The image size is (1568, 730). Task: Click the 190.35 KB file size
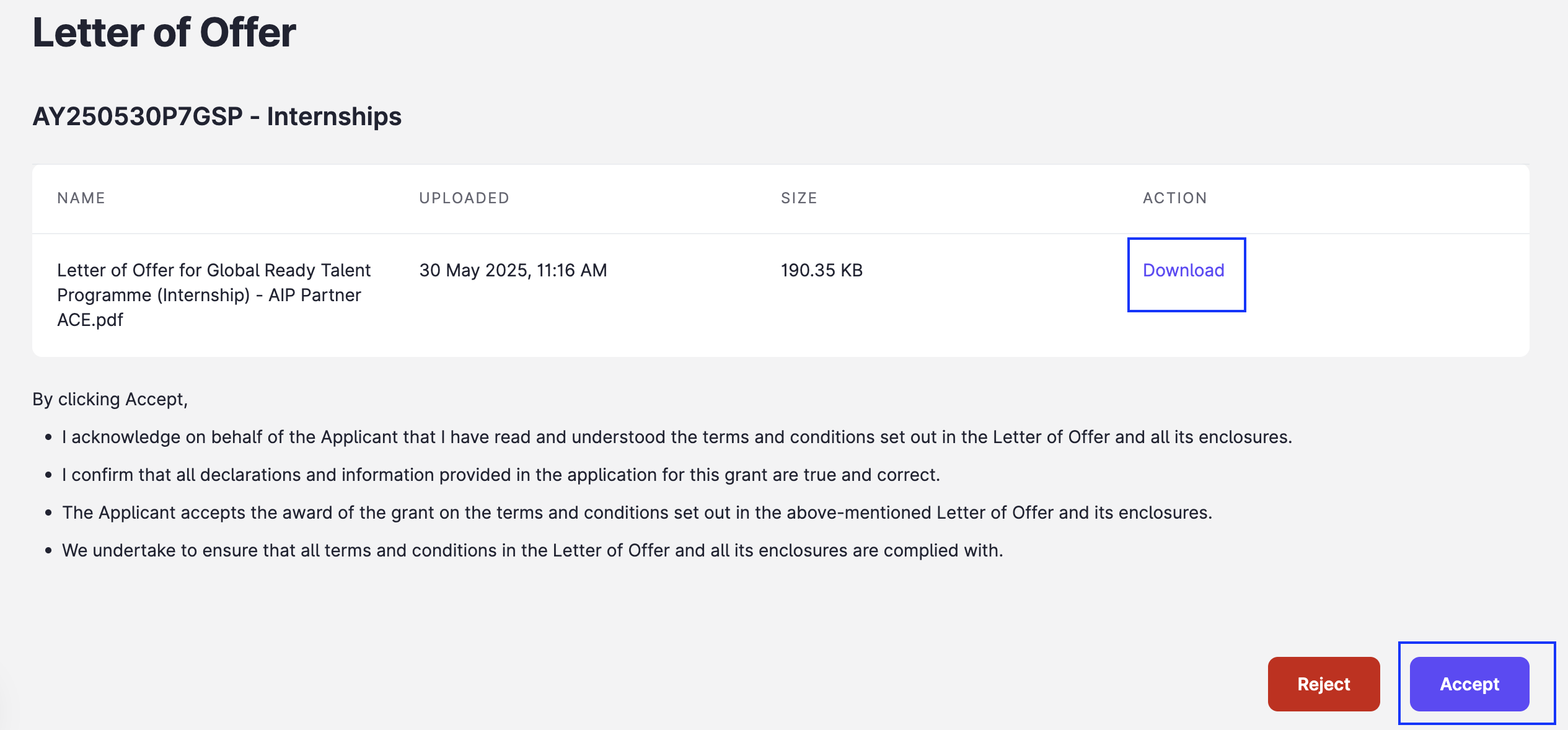point(822,270)
